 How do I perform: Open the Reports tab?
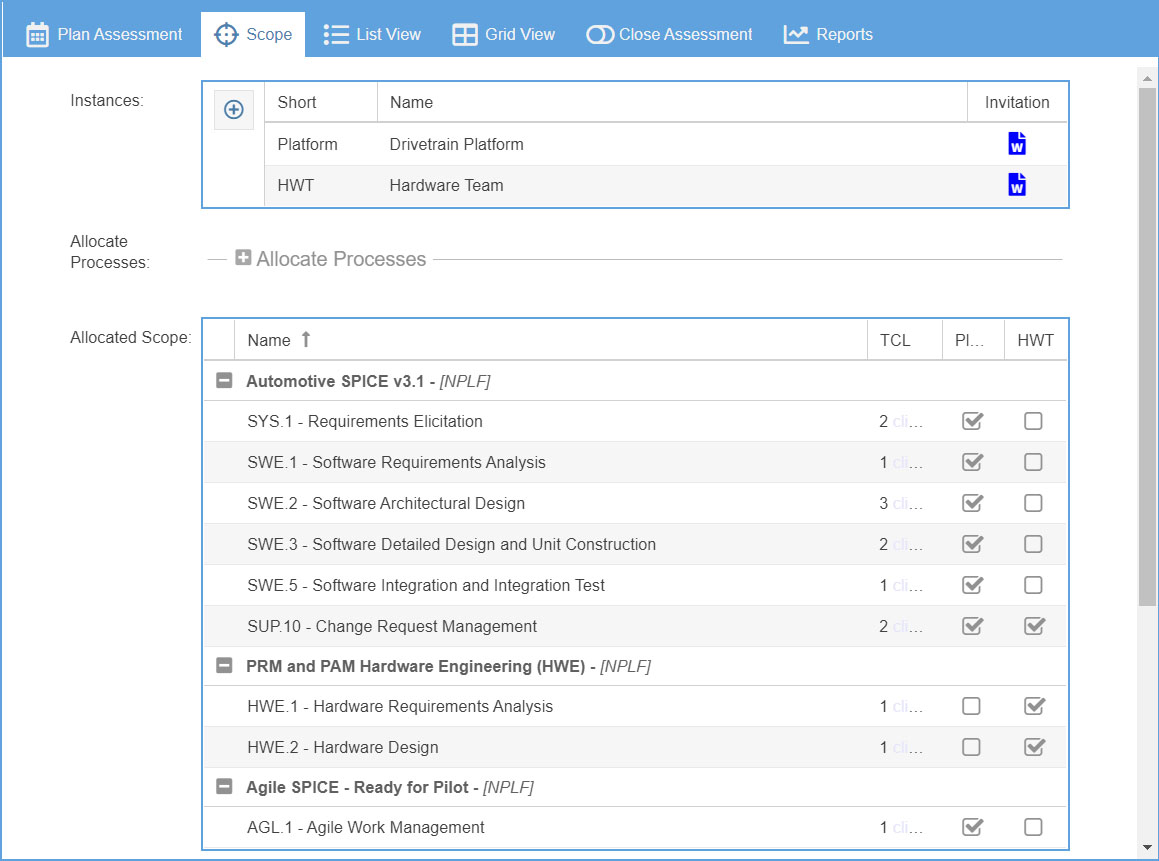pos(829,35)
